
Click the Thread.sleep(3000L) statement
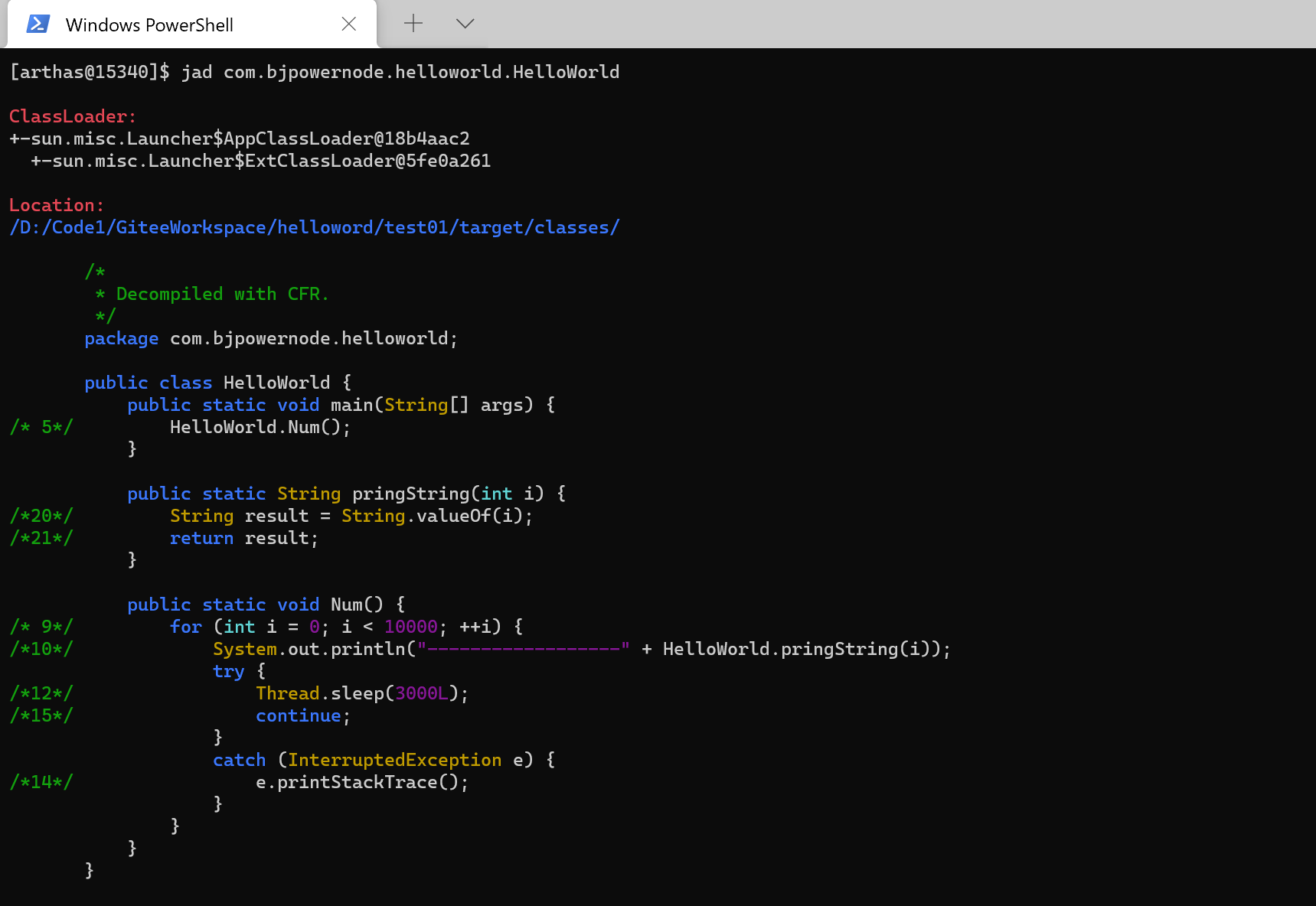(362, 693)
